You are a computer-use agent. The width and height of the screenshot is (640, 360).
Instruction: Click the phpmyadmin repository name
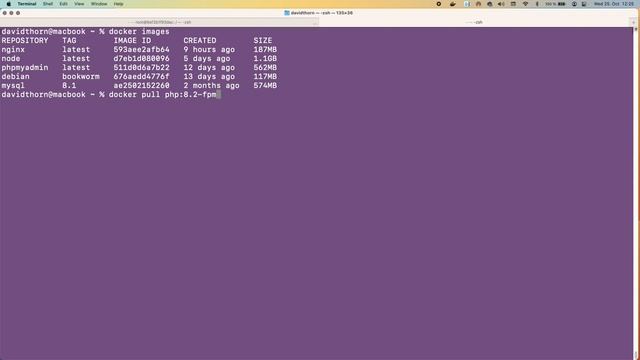click(25, 67)
